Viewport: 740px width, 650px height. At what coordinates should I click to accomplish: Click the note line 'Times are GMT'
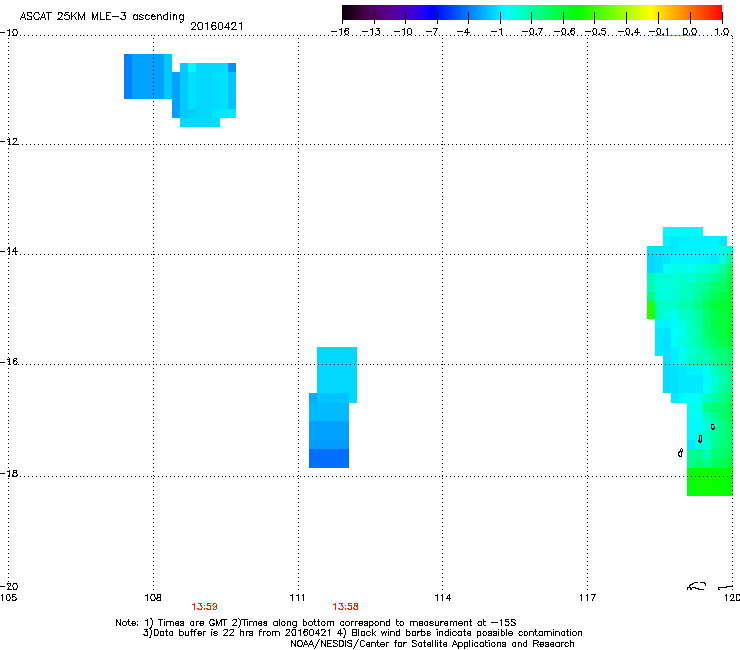(x=193, y=623)
